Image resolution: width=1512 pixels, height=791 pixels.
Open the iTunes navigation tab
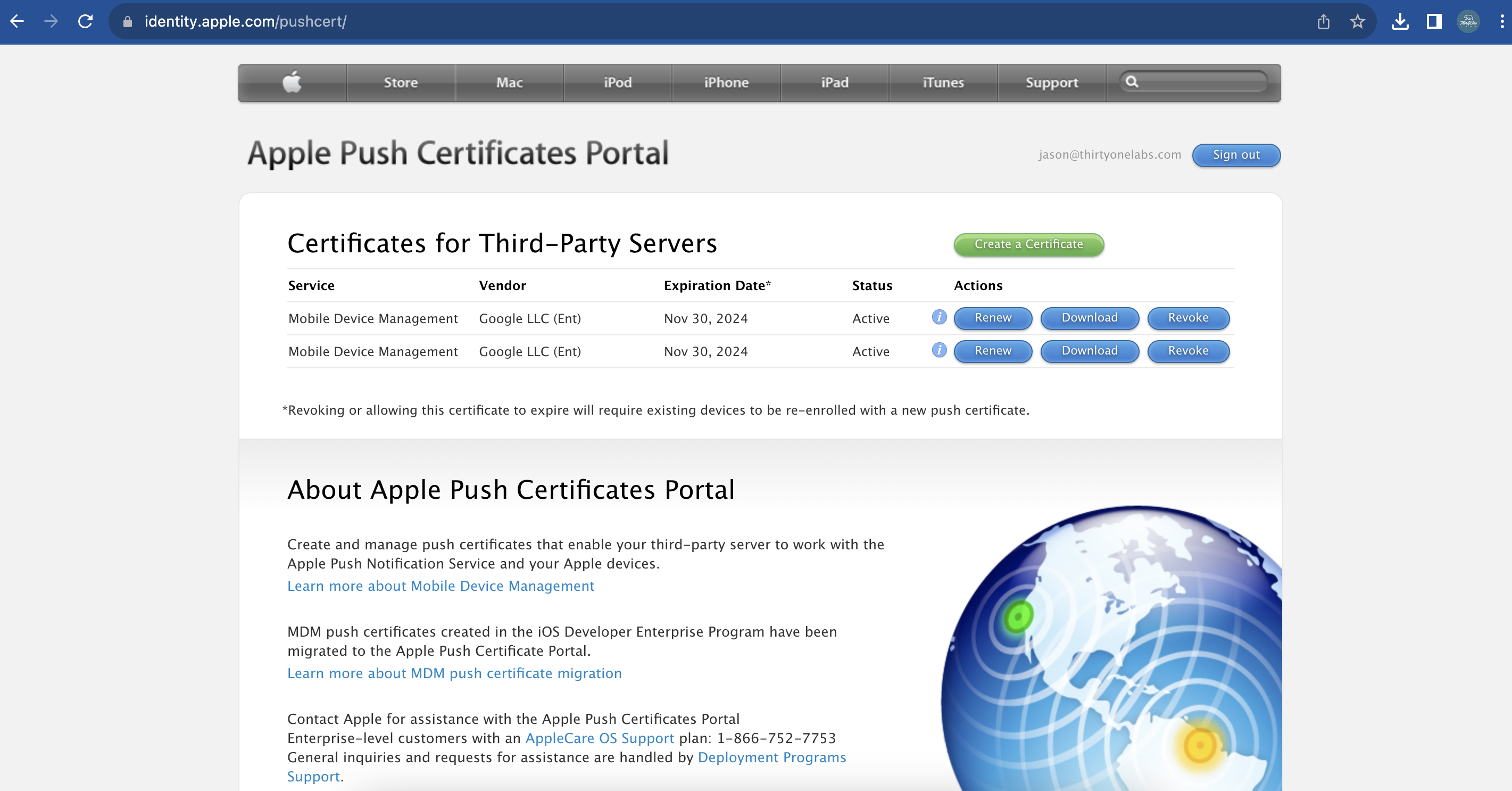943,82
